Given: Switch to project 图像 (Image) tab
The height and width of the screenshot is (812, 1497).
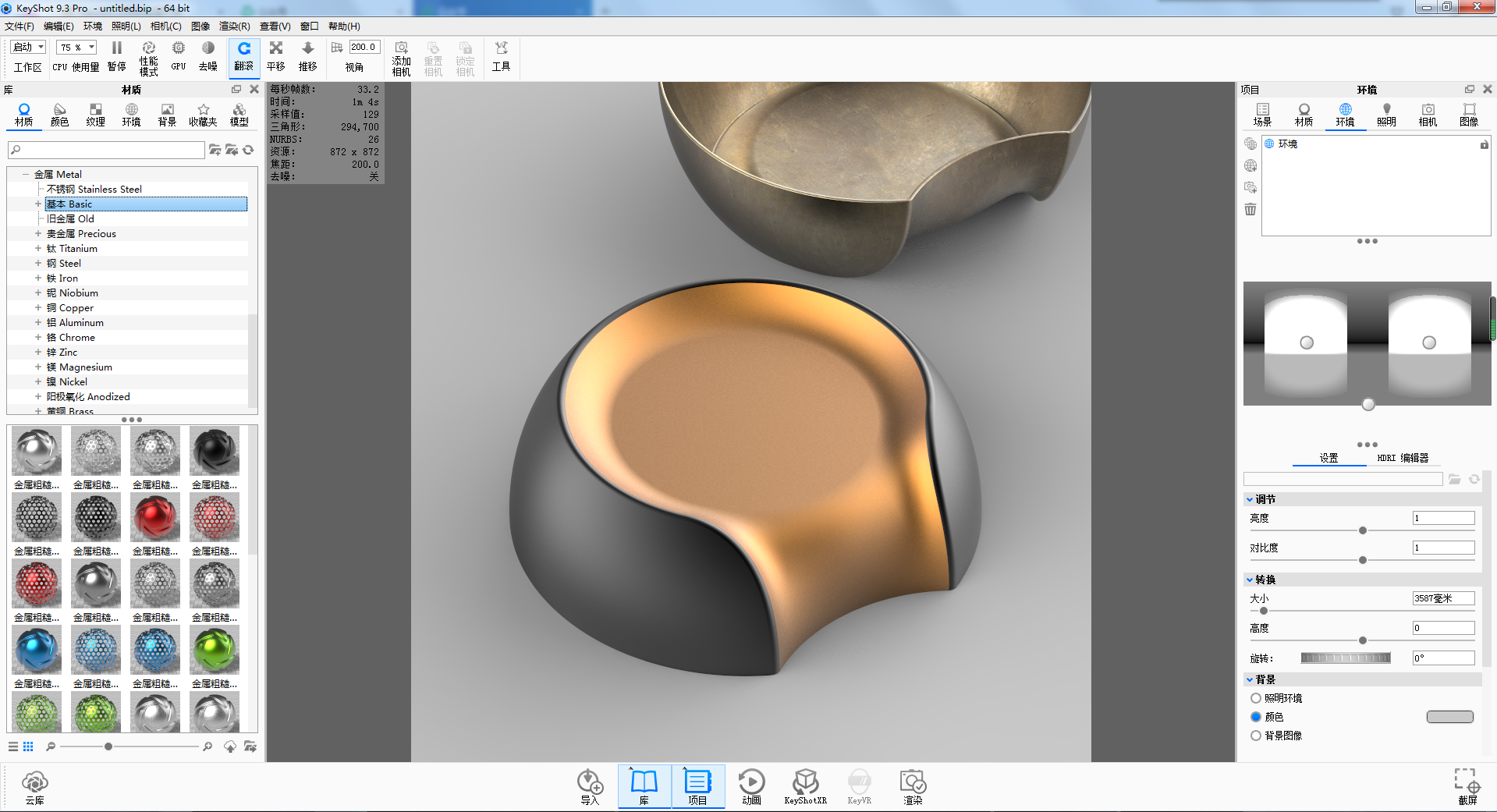Looking at the screenshot, I should point(1469,115).
